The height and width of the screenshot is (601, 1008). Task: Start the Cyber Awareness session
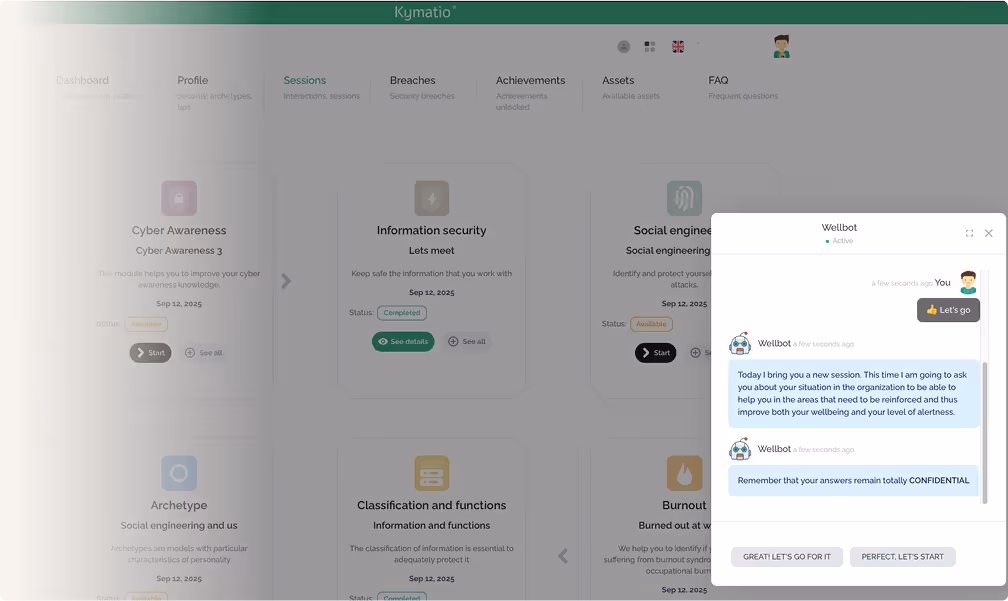pos(150,353)
